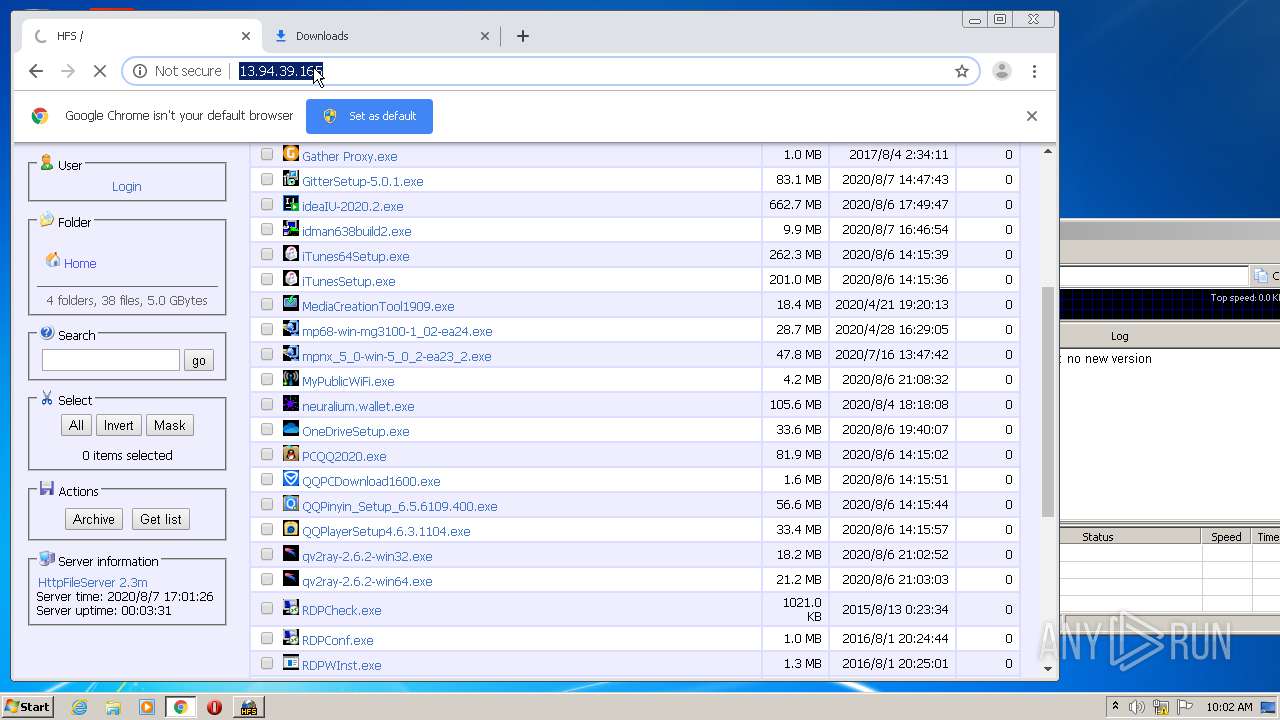
Task: Tick the checkbox for OneDriveSetup.exe
Action: (x=267, y=430)
